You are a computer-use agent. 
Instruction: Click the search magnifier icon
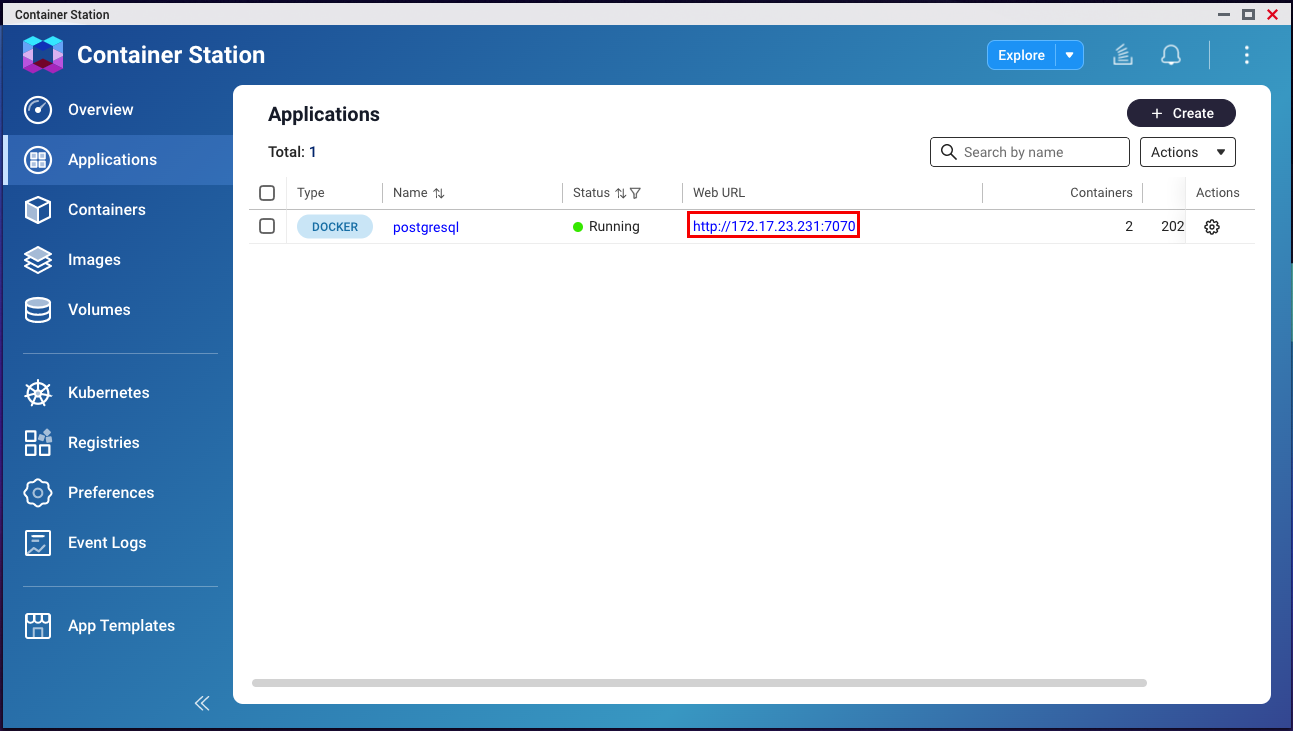[949, 152]
